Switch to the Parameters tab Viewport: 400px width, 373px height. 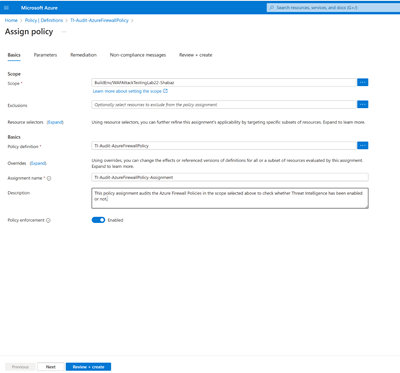coord(45,55)
